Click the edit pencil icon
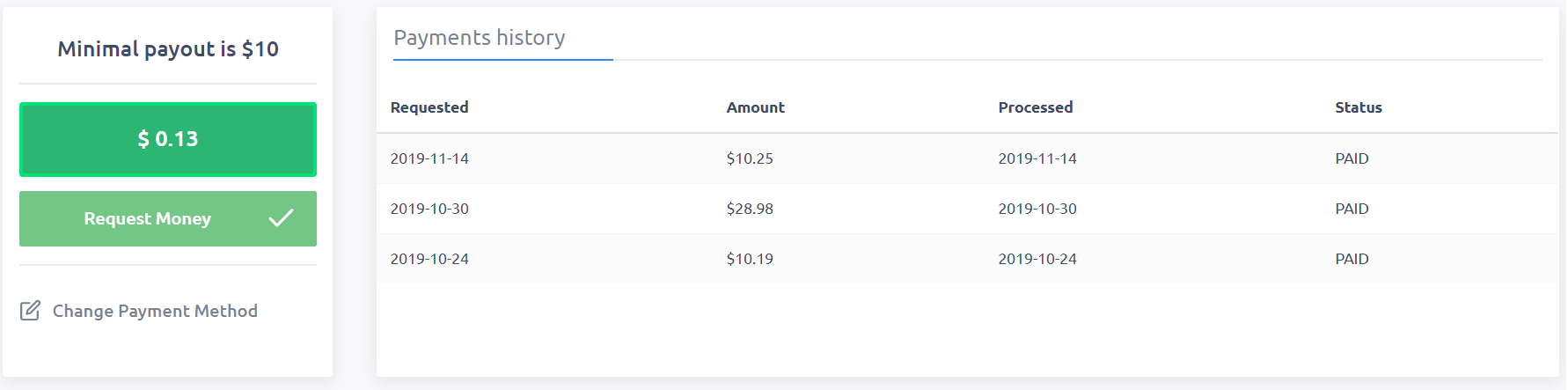The width and height of the screenshot is (1568, 390). tap(30, 311)
